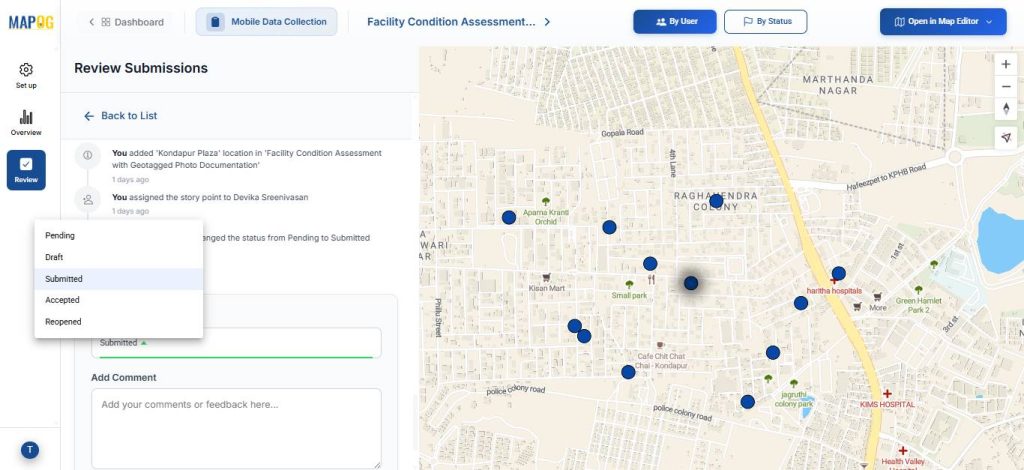Viewport: 1024px width, 470px height.
Task: Open user avatar T
Action: [x=29, y=450]
